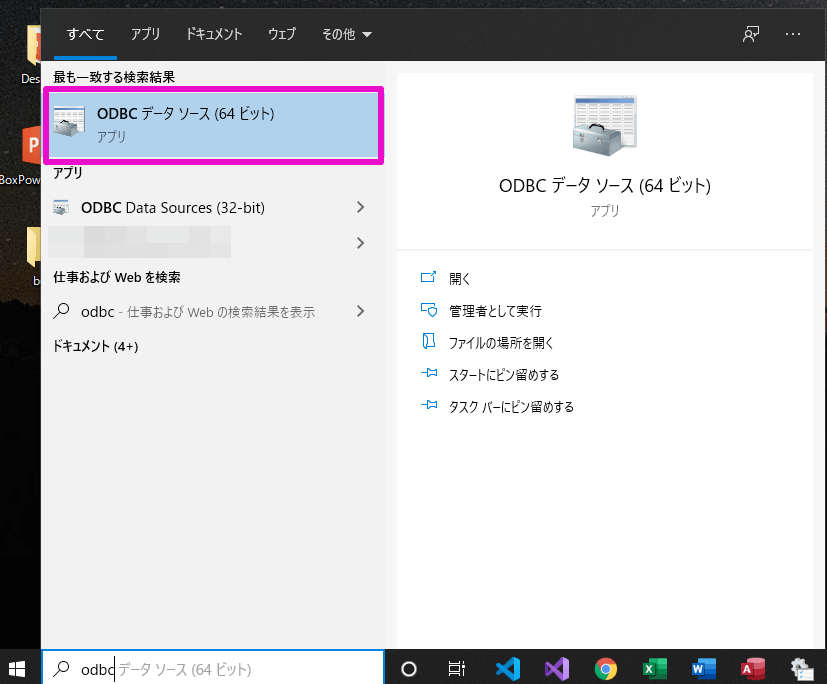Open the three-dots options menu
The height and width of the screenshot is (684, 827).
tap(793, 34)
